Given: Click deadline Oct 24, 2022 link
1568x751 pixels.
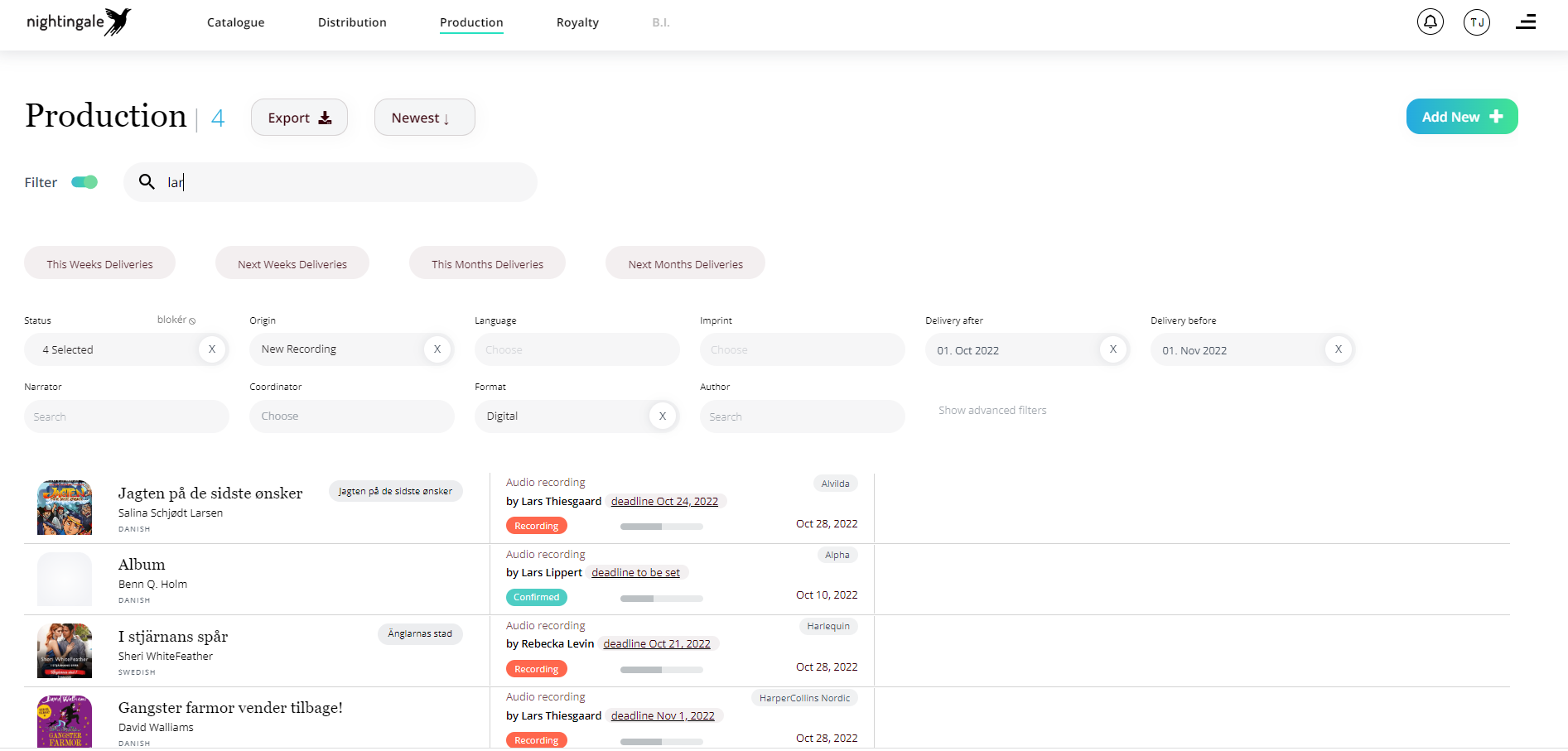Looking at the screenshot, I should [664, 501].
